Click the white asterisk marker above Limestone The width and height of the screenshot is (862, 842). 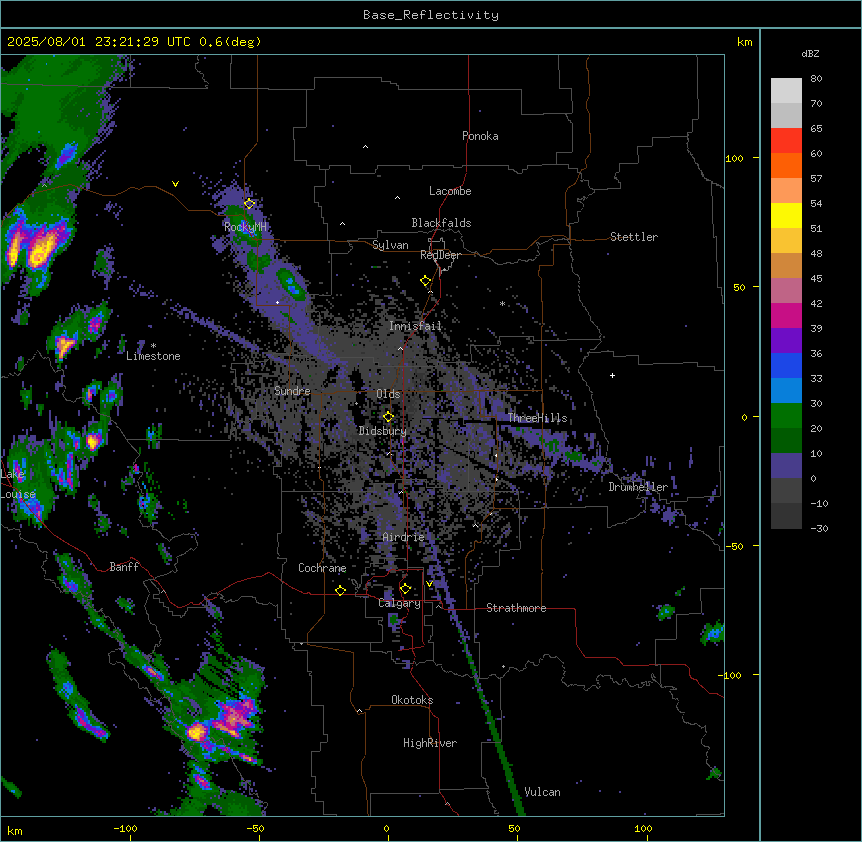(153, 346)
